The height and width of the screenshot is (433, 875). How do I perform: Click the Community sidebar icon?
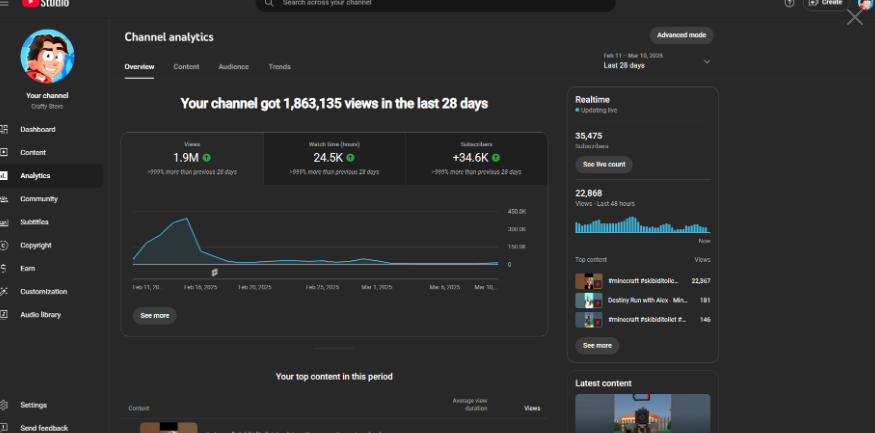tap(4, 199)
